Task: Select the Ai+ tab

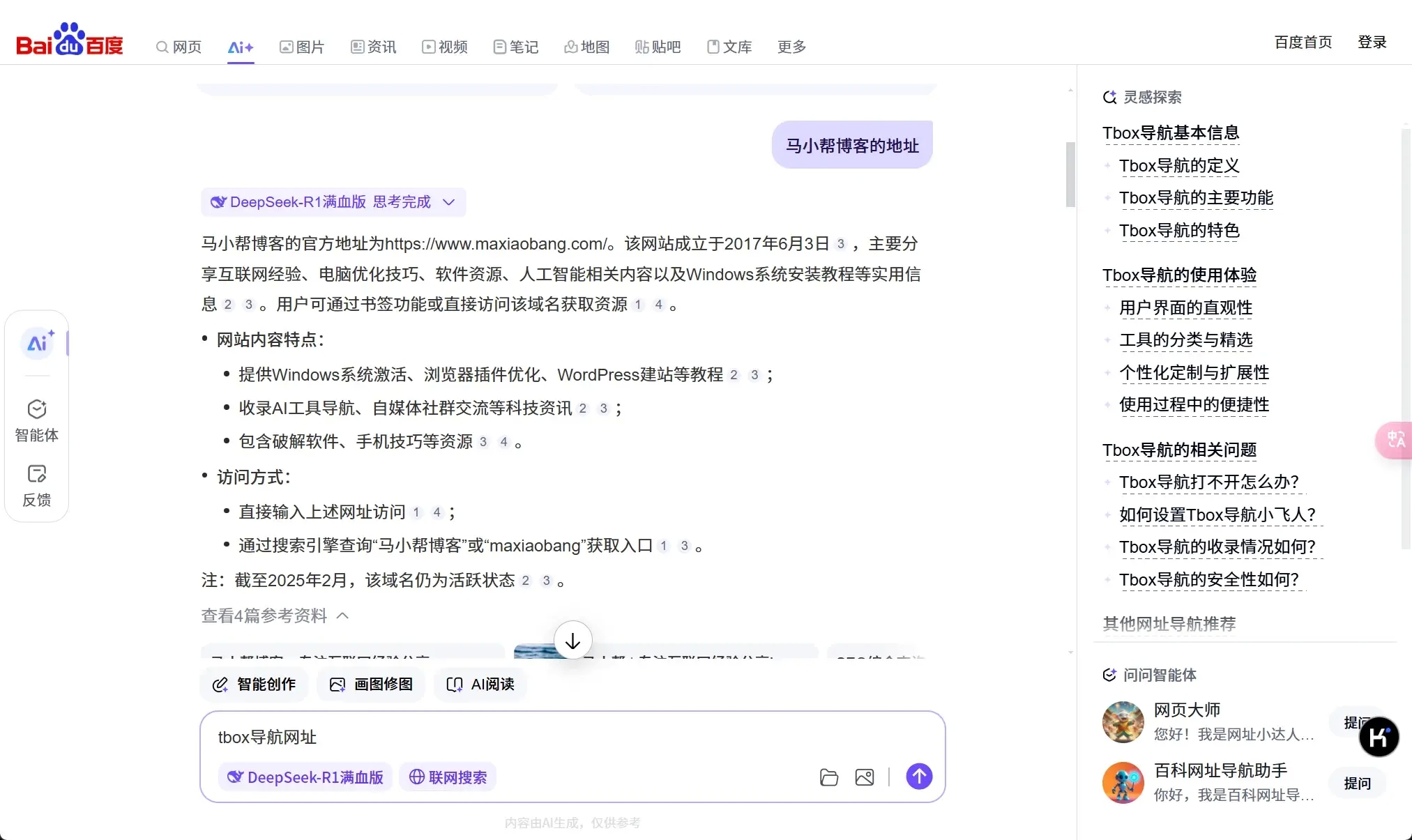Action: (241, 47)
